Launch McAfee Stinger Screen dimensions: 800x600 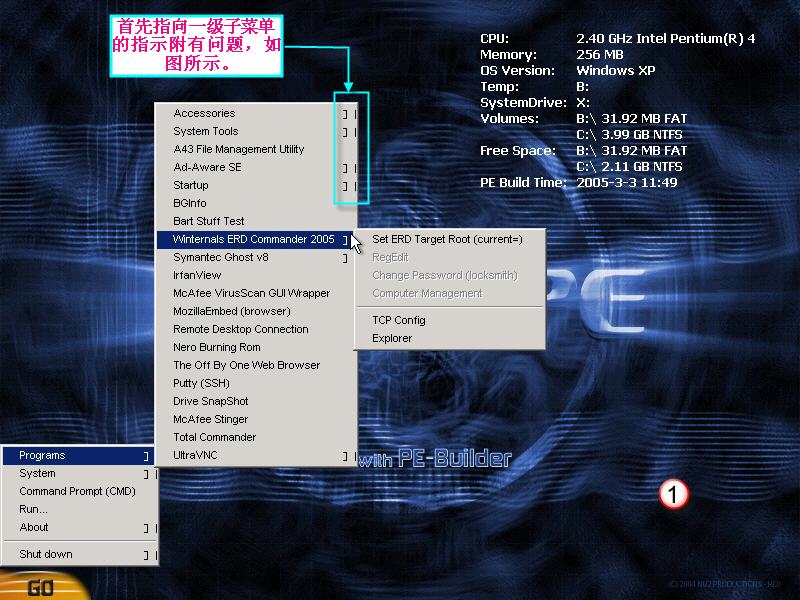point(256,419)
